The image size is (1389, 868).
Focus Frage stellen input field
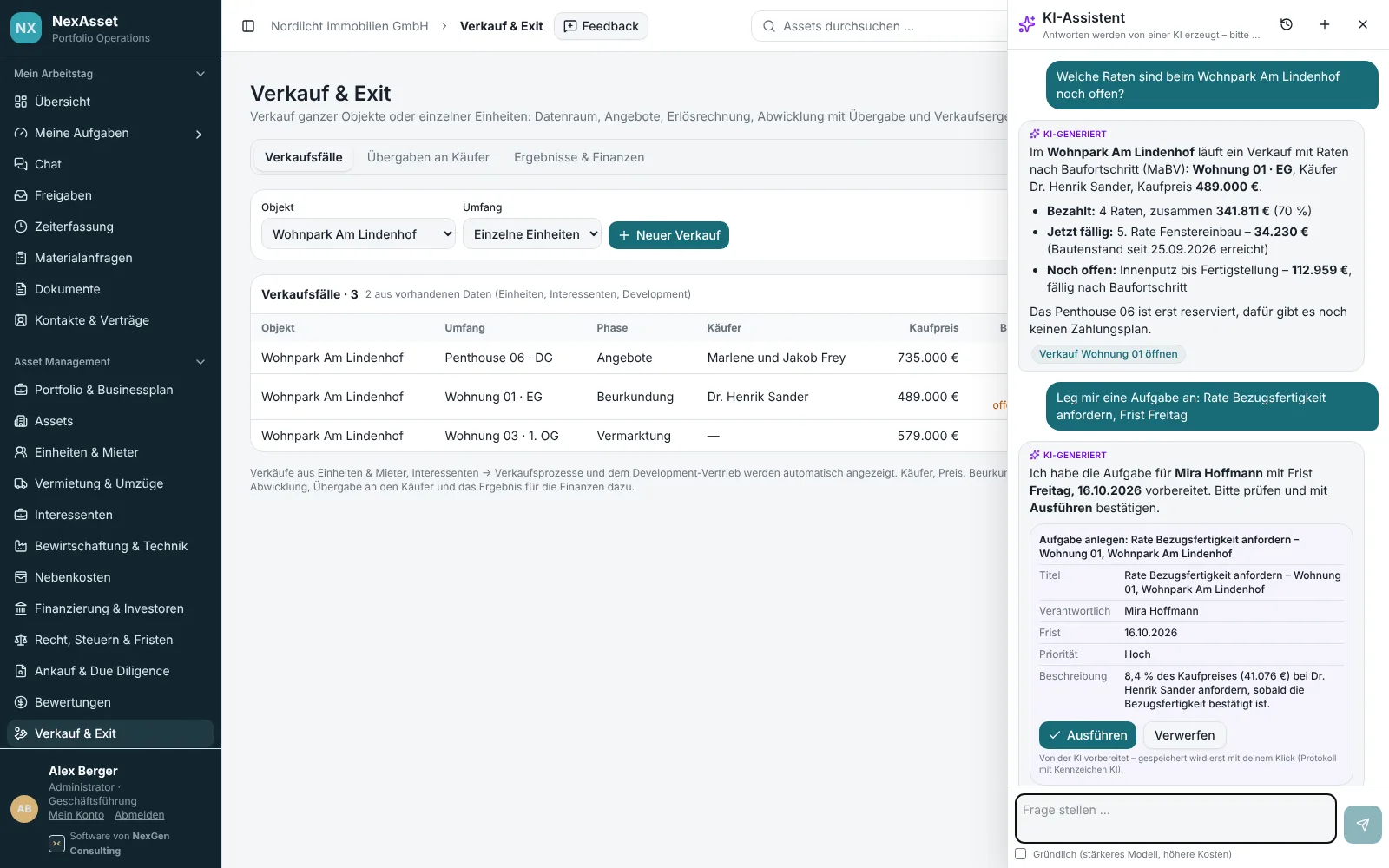tap(1175, 819)
